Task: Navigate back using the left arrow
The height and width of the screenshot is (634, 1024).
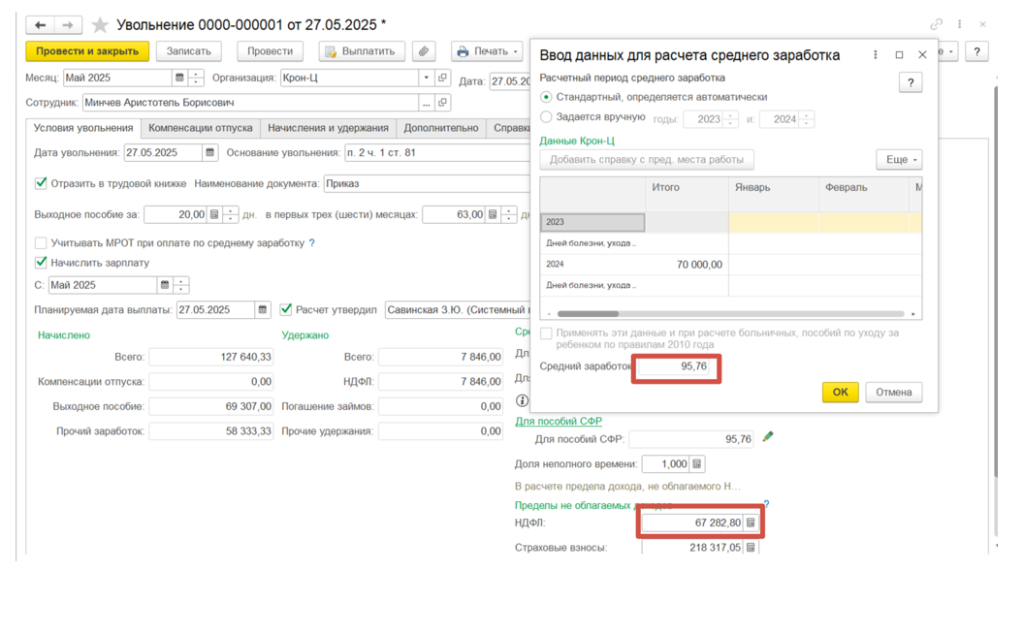Action: coord(41,24)
